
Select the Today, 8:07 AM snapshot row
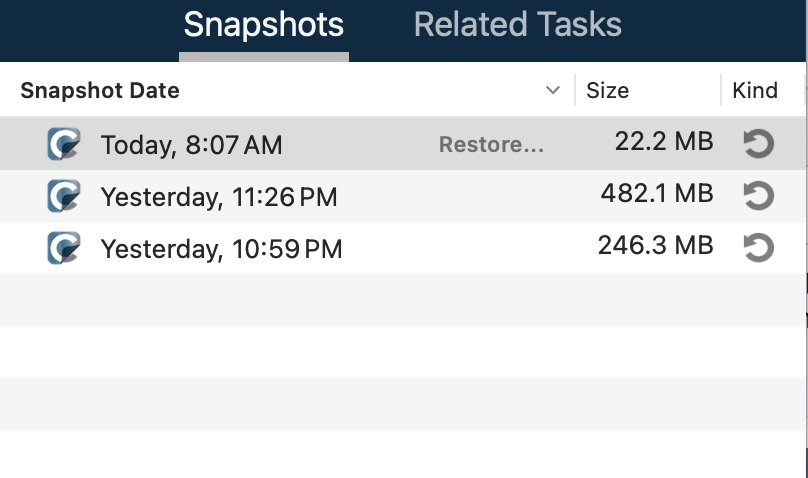coord(402,144)
